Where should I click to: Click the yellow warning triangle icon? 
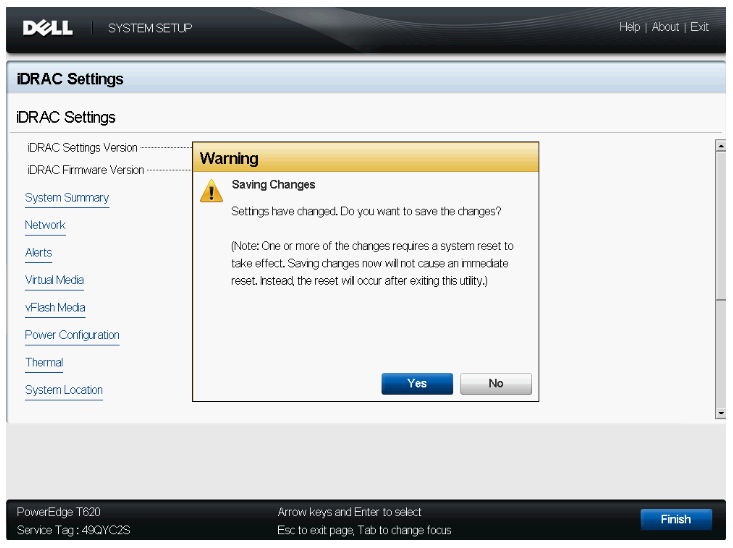pos(211,191)
